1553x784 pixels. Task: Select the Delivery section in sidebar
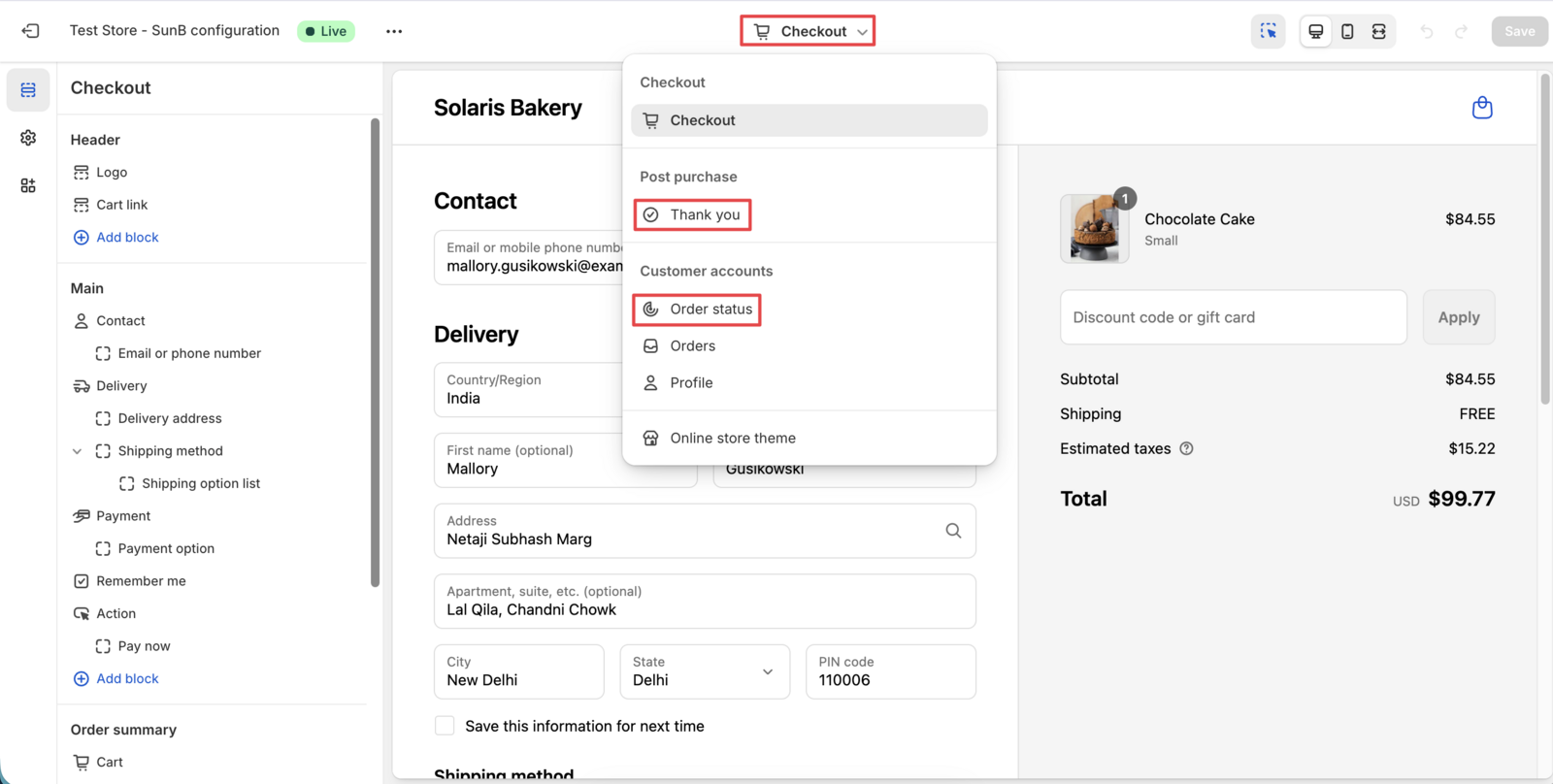121,385
